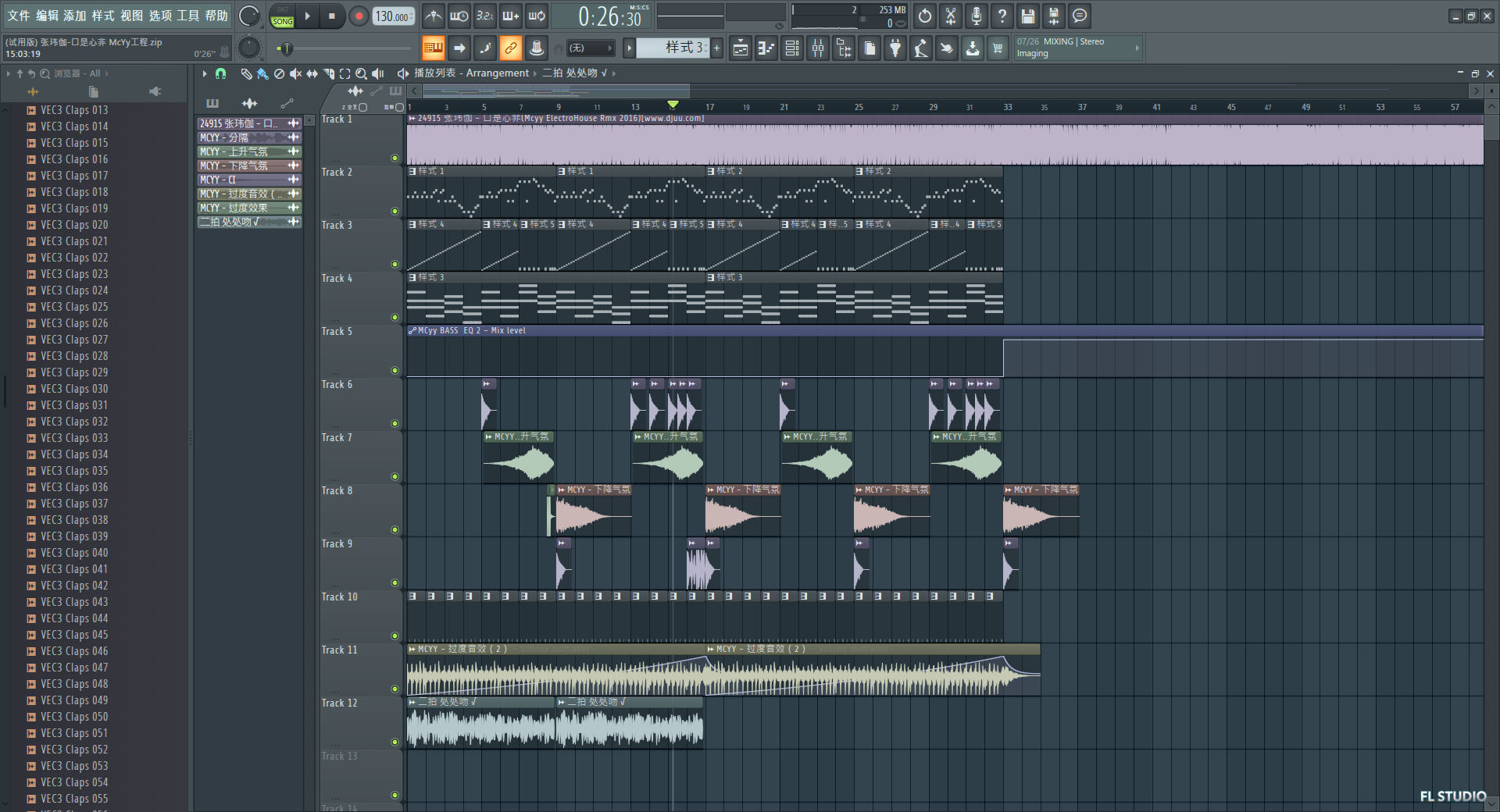Toggle loop recording icon
Image resolution: width=1500 pixels, height=812 pixels.
click(537, 16)
